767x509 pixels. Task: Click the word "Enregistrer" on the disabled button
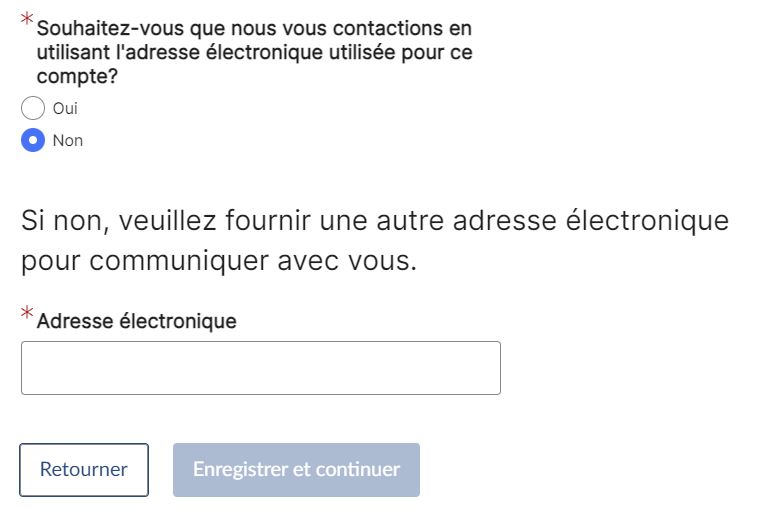(x=238, y=470)
